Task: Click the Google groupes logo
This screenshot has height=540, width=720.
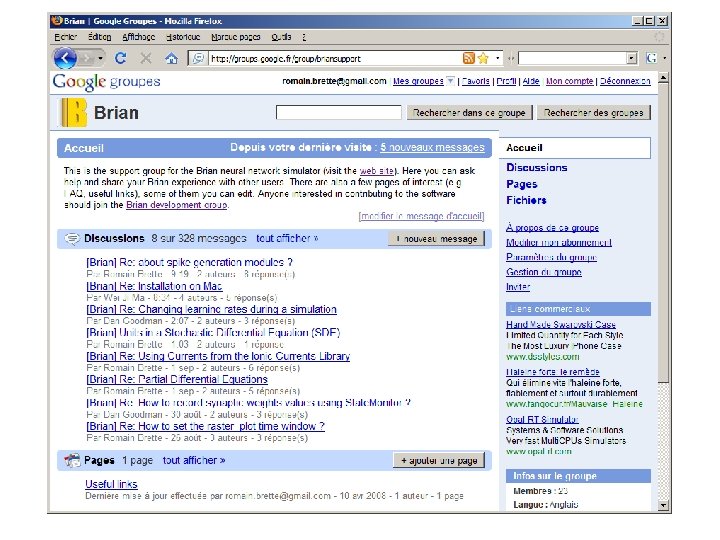Action: pos(107,82)
